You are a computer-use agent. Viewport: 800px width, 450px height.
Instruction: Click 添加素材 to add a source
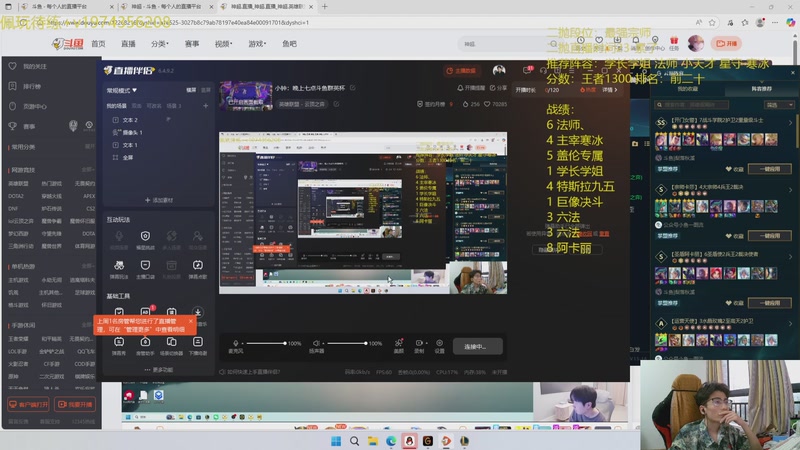pyautogui.click(x=159, y=200)
